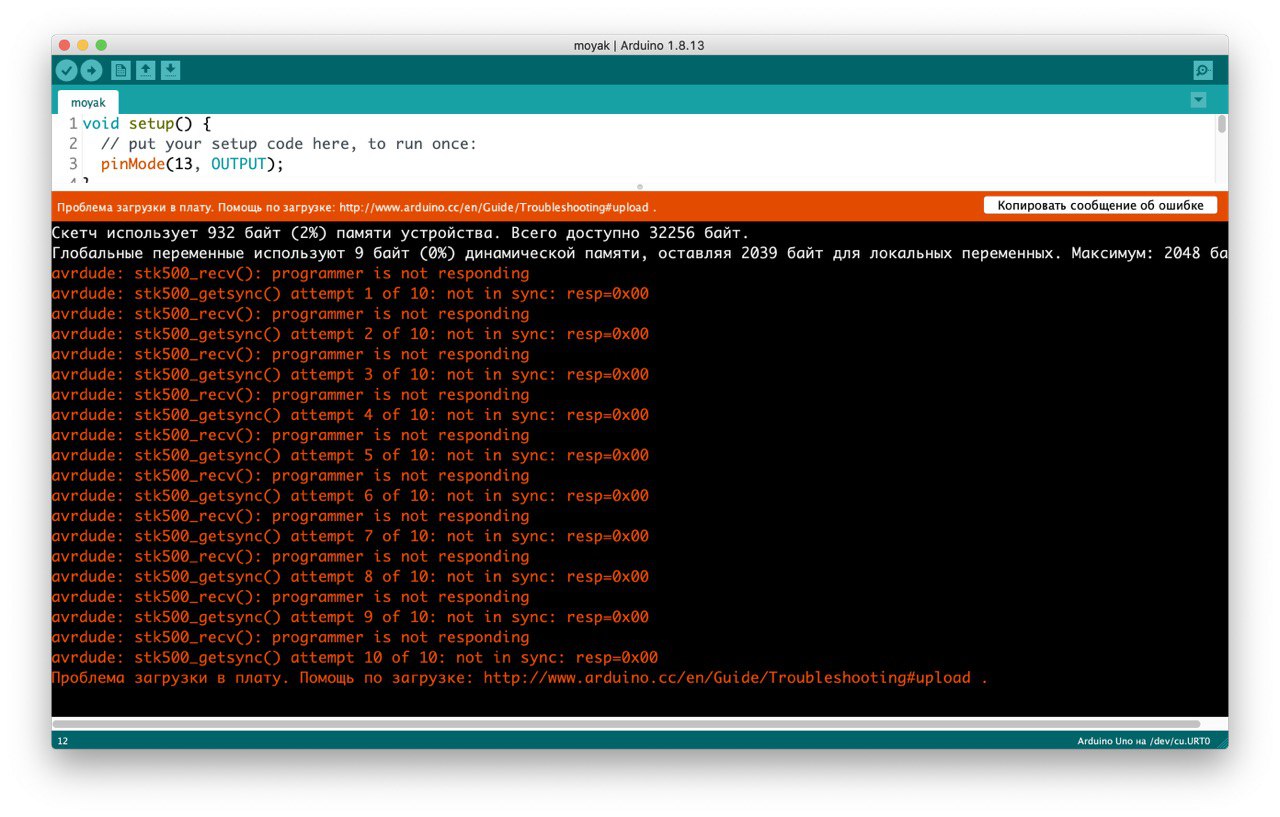Click the getsync attempt 3 of 10 line
The height and width of the screenshot is (817, 1280).
point(350,374)
